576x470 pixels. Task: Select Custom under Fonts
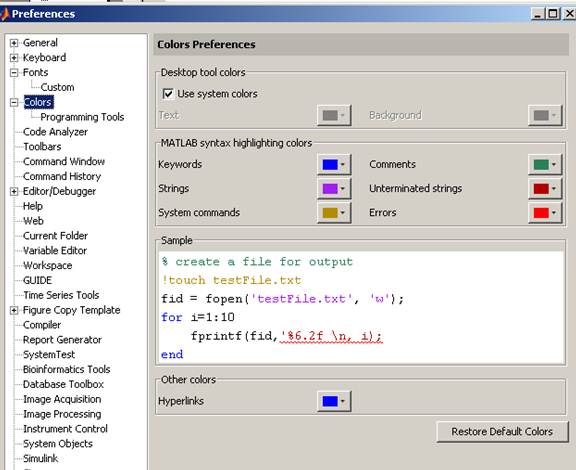[x=57, y=87]
